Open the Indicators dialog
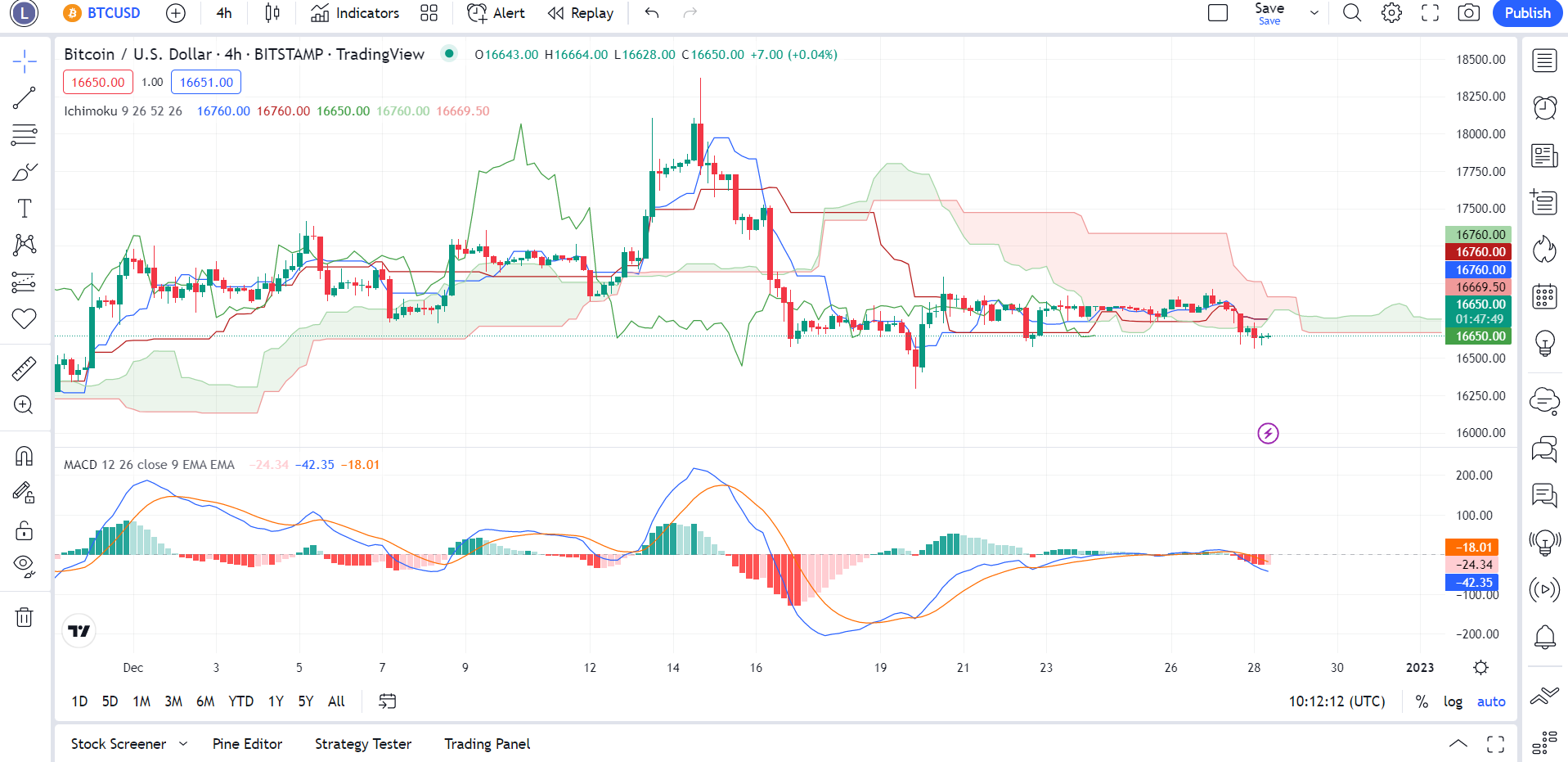Image resolution: width=1568 pixels, height=762 pixels. click(x=355, y=13)
